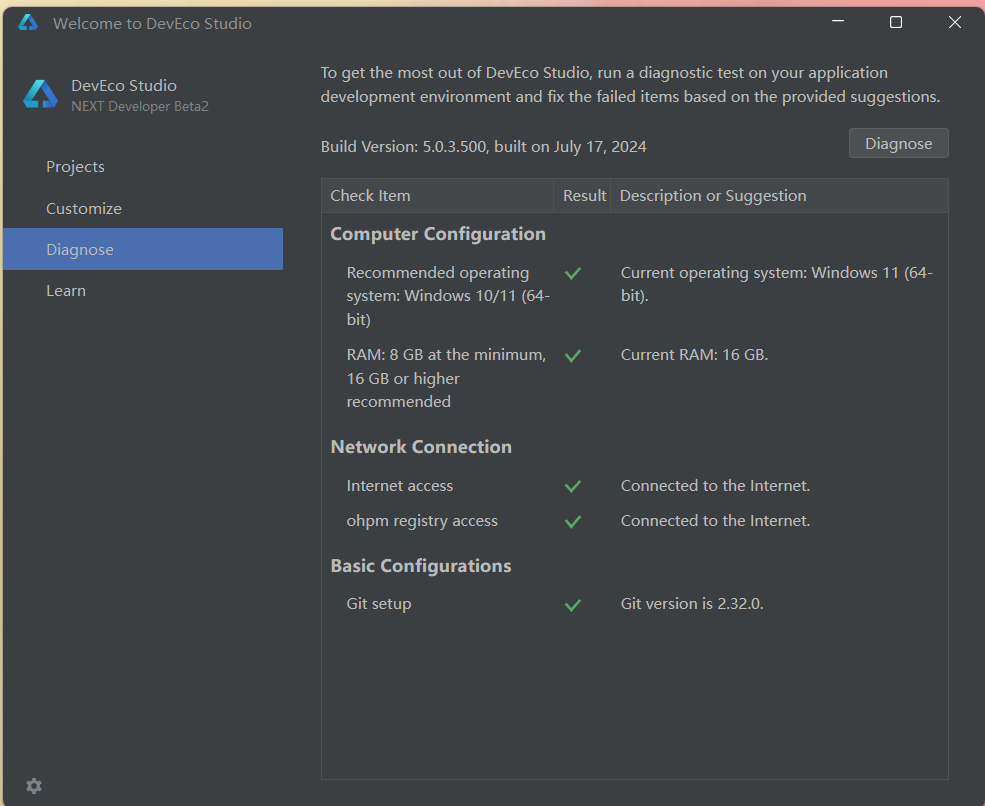Maximize the DevEco Studio window
The height and width of the screenshot is (806, 985).
896,22
